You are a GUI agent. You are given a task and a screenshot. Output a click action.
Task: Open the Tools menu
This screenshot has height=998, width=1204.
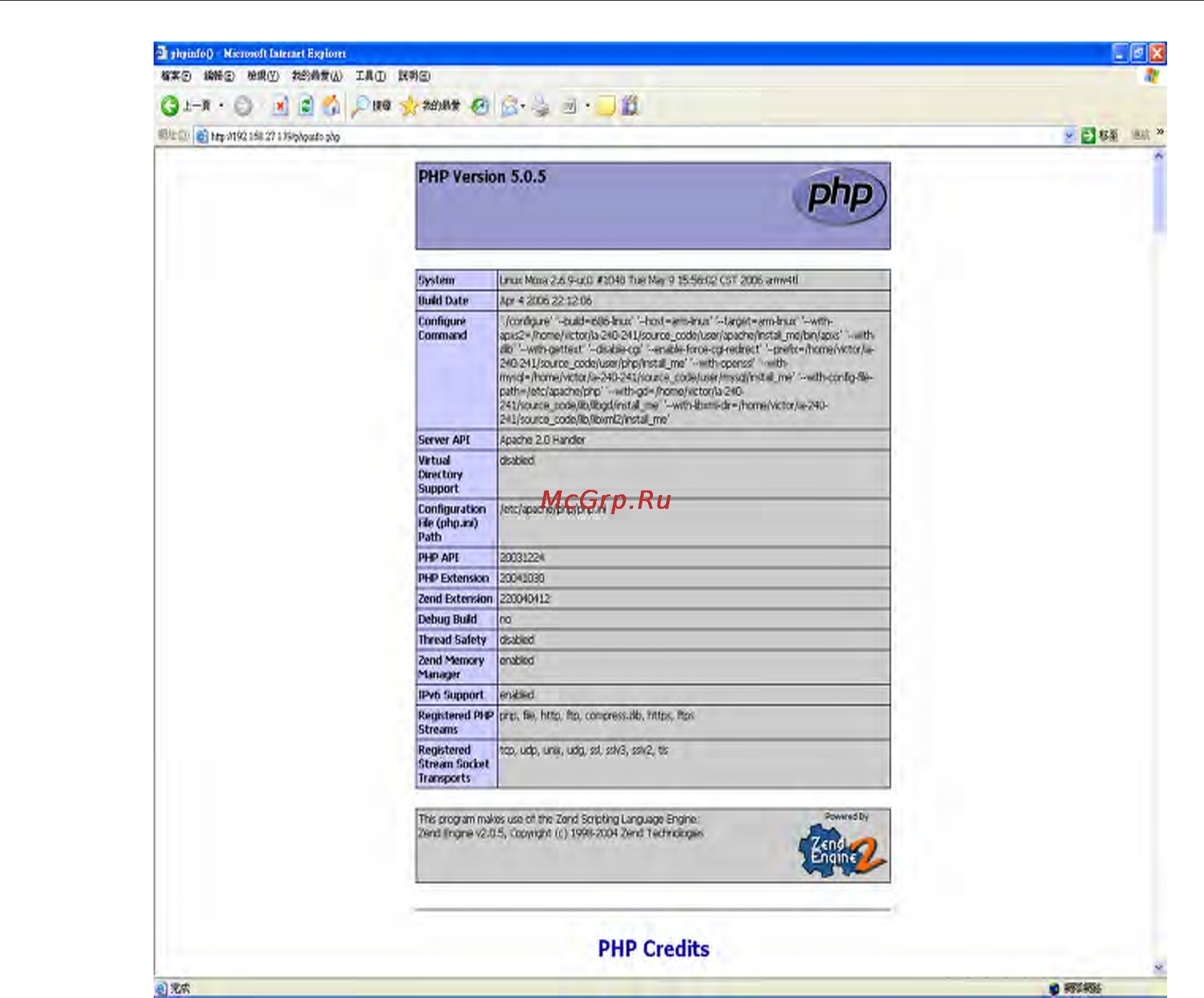(371, 76)
